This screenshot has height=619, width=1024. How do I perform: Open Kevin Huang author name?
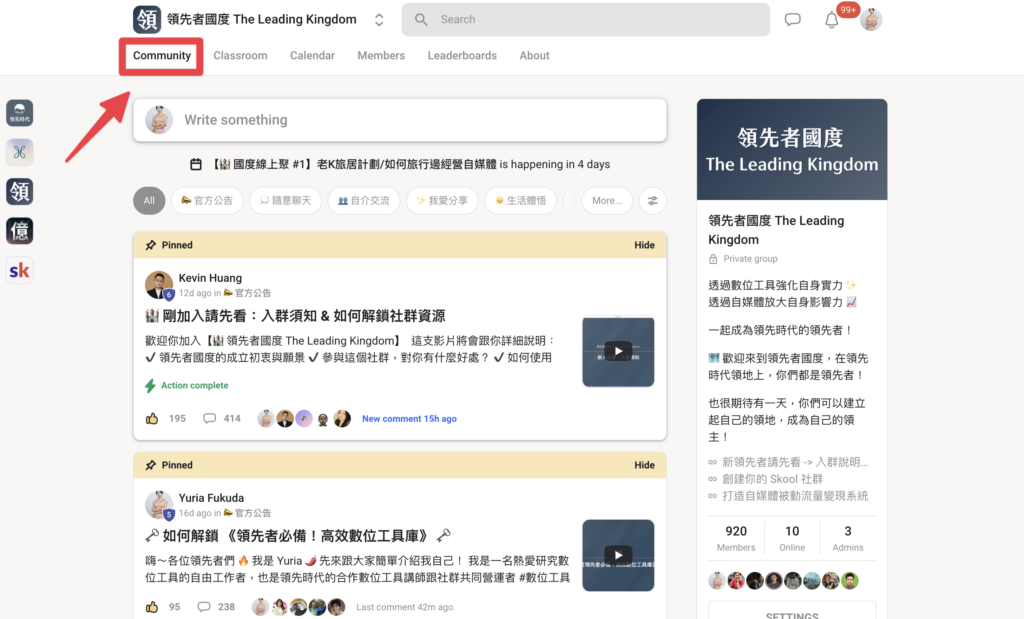click(x=210, y=278)
